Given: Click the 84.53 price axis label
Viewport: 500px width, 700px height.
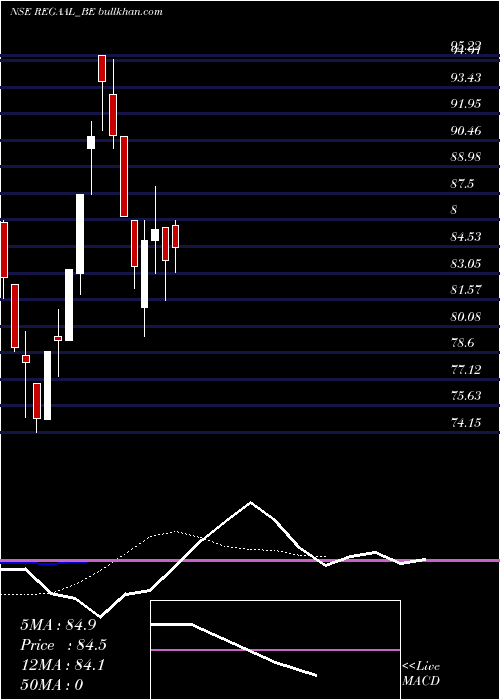Looking at the screenshot, I should pyautogui.click(x=466, y=237).
